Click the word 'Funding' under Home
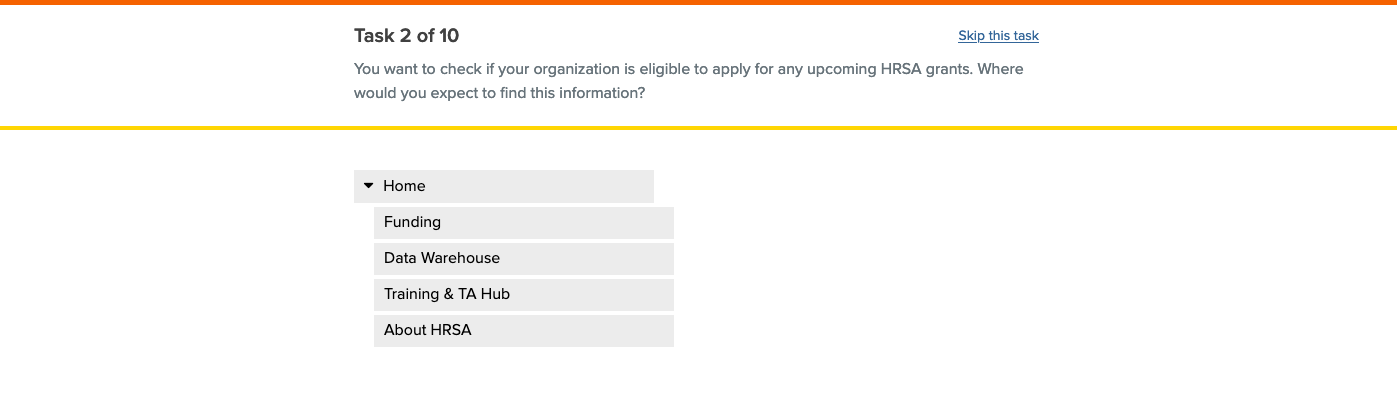1397x410 pixels. point(412,222)
